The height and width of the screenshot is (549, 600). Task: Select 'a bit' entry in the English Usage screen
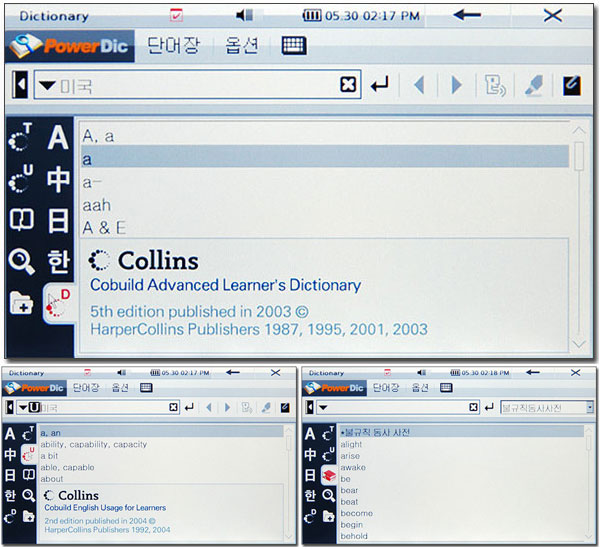point(162,456)
